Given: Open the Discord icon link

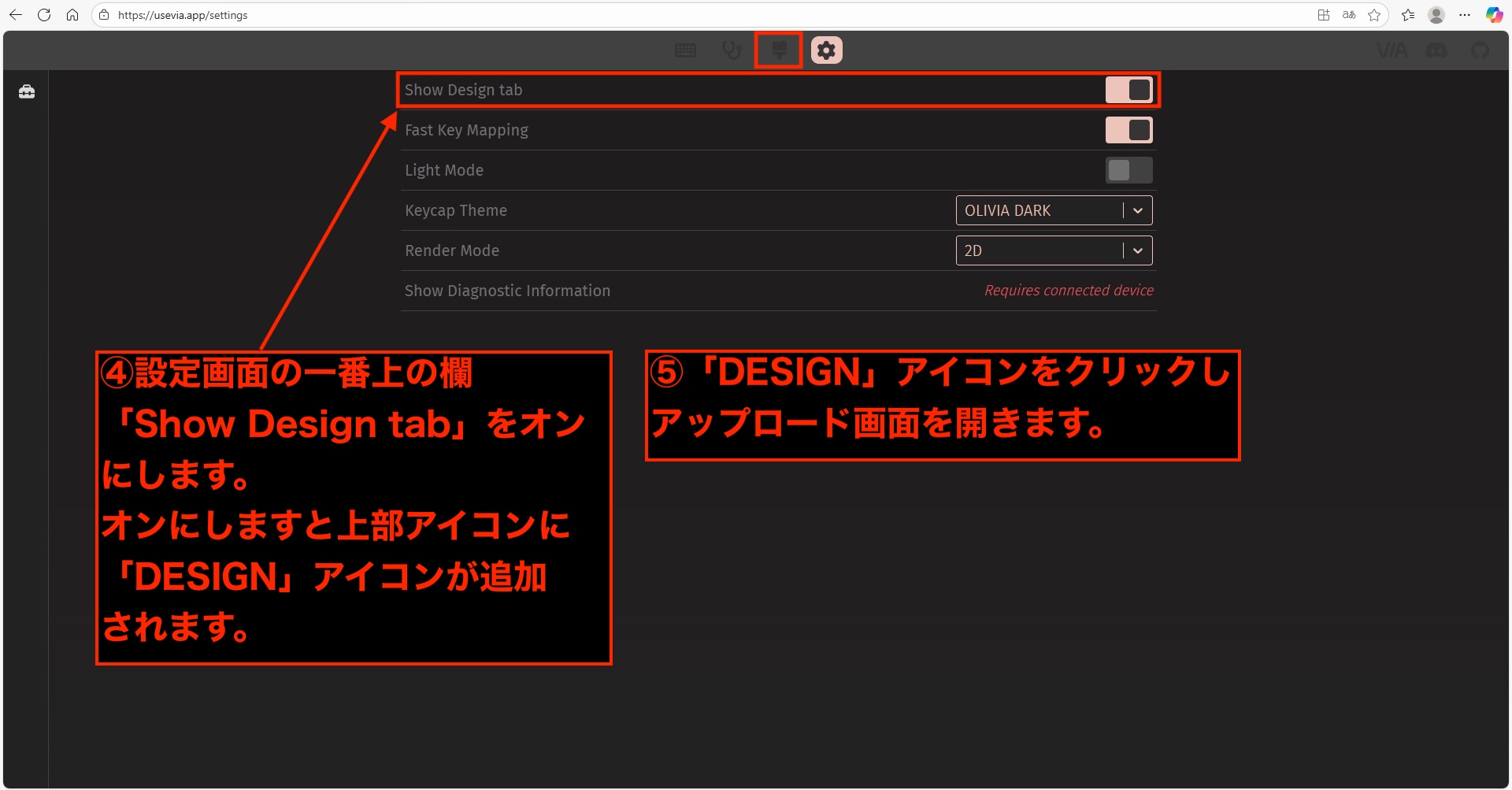Looking at the screenshot, I should (x=1436, y=50).
